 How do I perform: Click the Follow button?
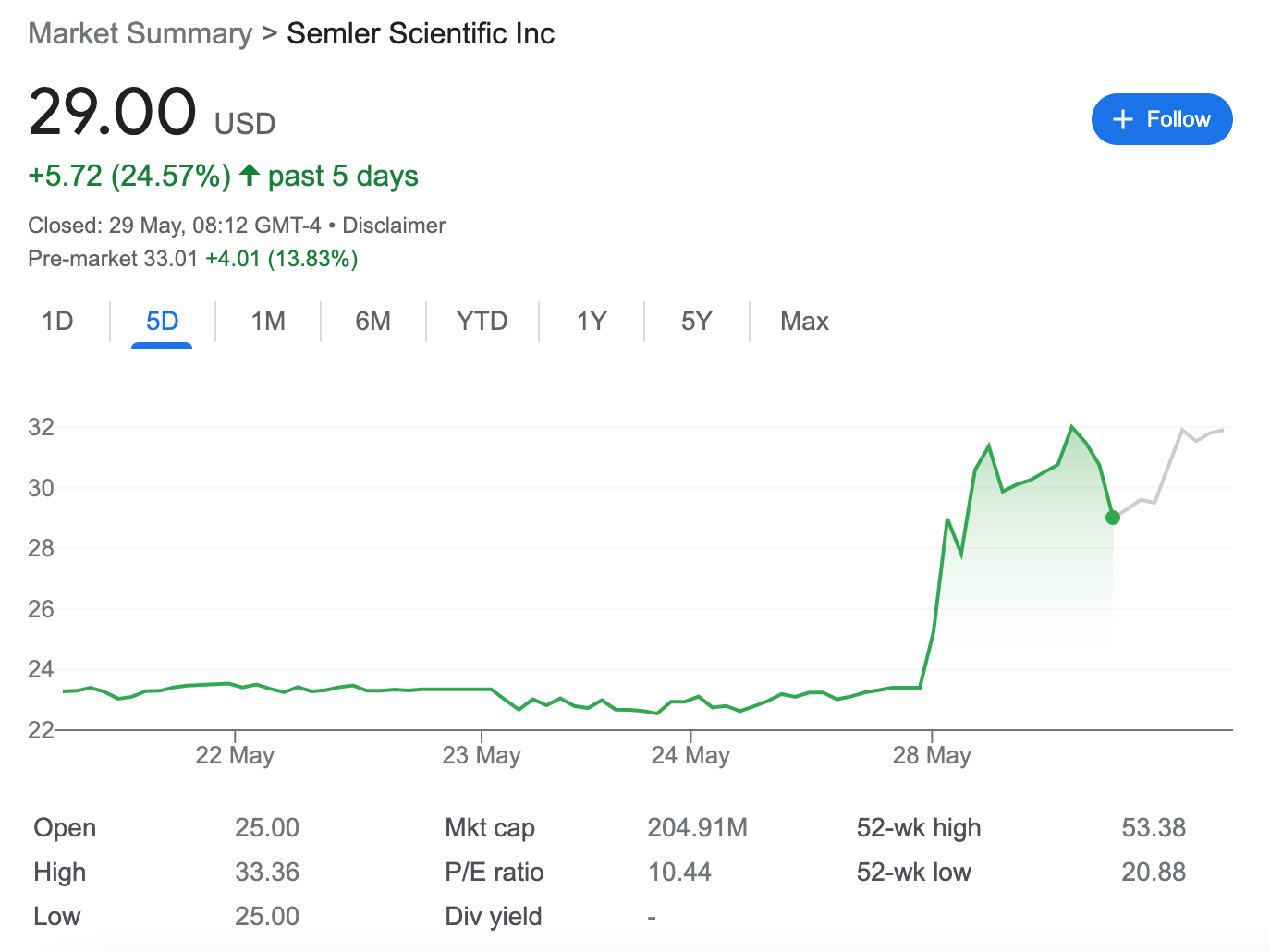[x=1162, y=119]
